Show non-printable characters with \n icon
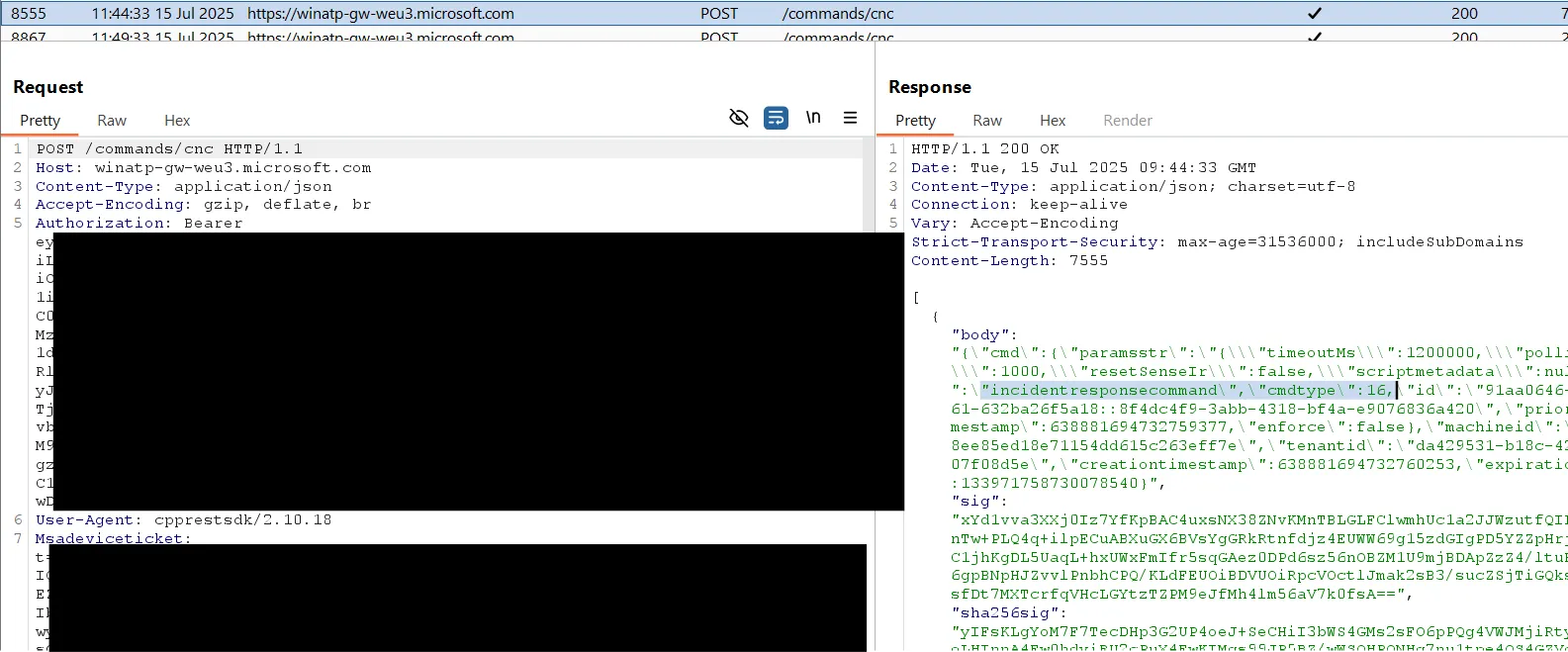 813,118
